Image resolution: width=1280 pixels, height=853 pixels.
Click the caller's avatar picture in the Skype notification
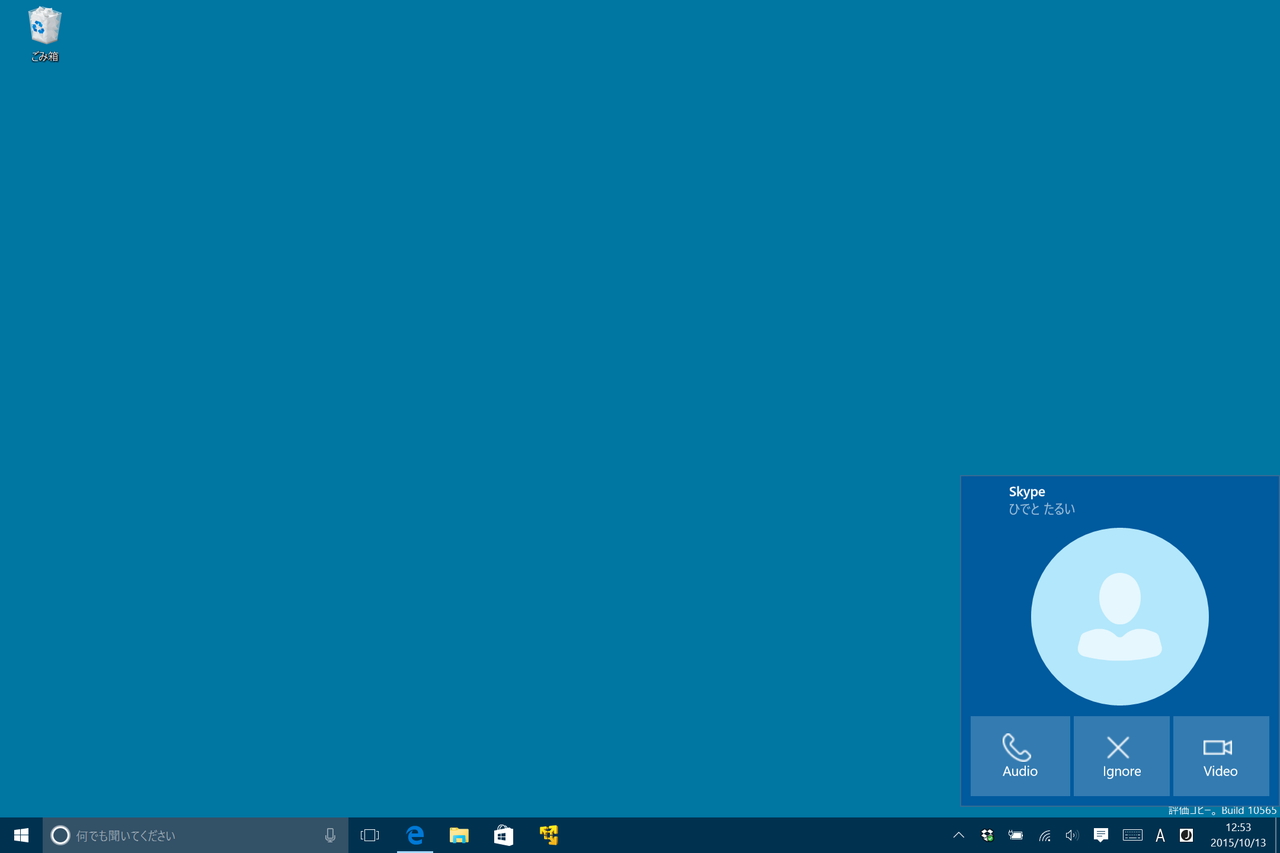point(1120,617)
